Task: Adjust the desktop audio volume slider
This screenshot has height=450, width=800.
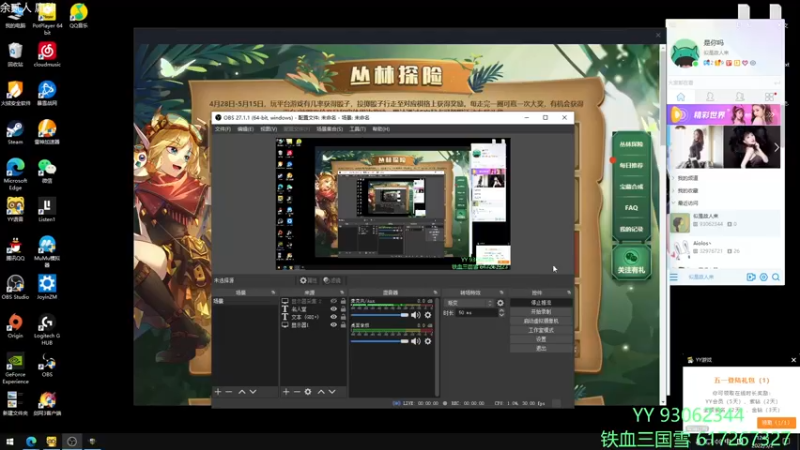Action: click(380, 341)
